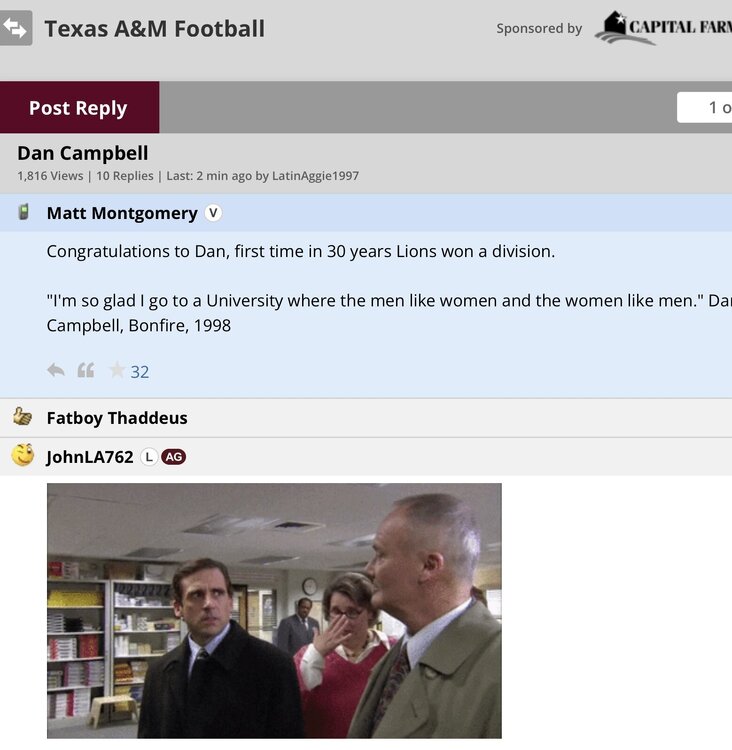
Task: Click the L badge next to JohnLA762
Action: [x=148, y=457]
